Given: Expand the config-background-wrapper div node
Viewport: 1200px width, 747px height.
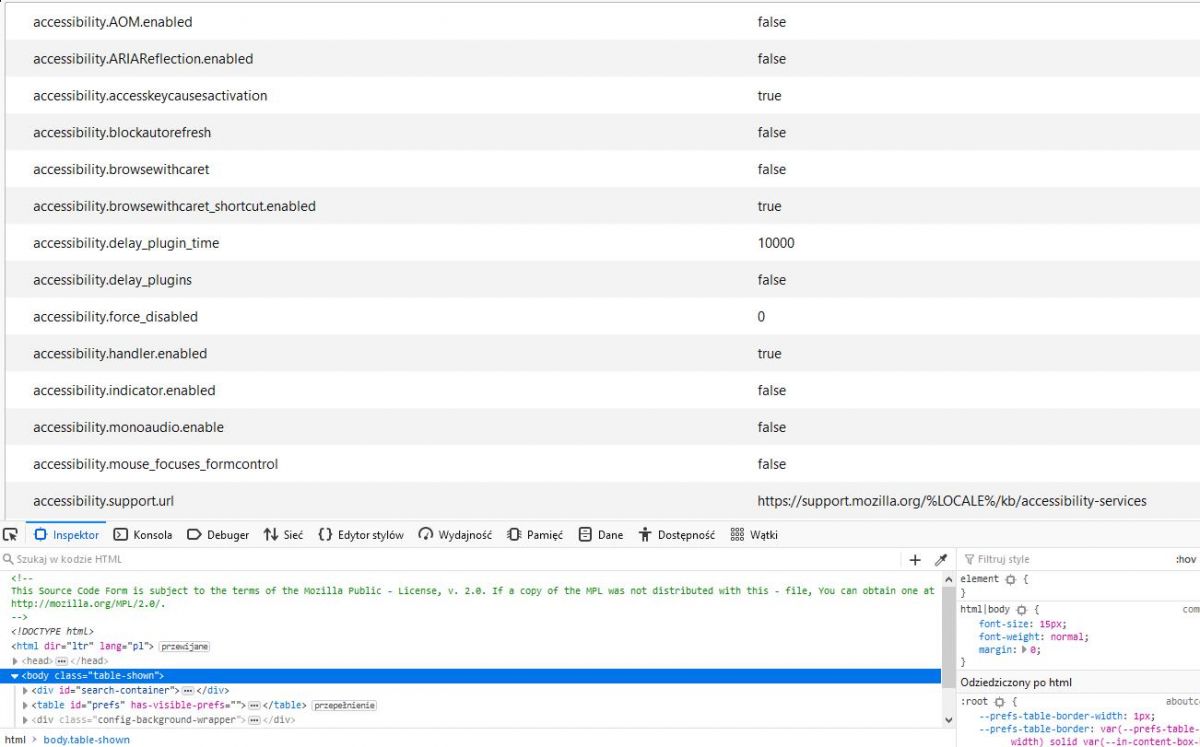Looking at the screenshot, I should click(25, 719).
